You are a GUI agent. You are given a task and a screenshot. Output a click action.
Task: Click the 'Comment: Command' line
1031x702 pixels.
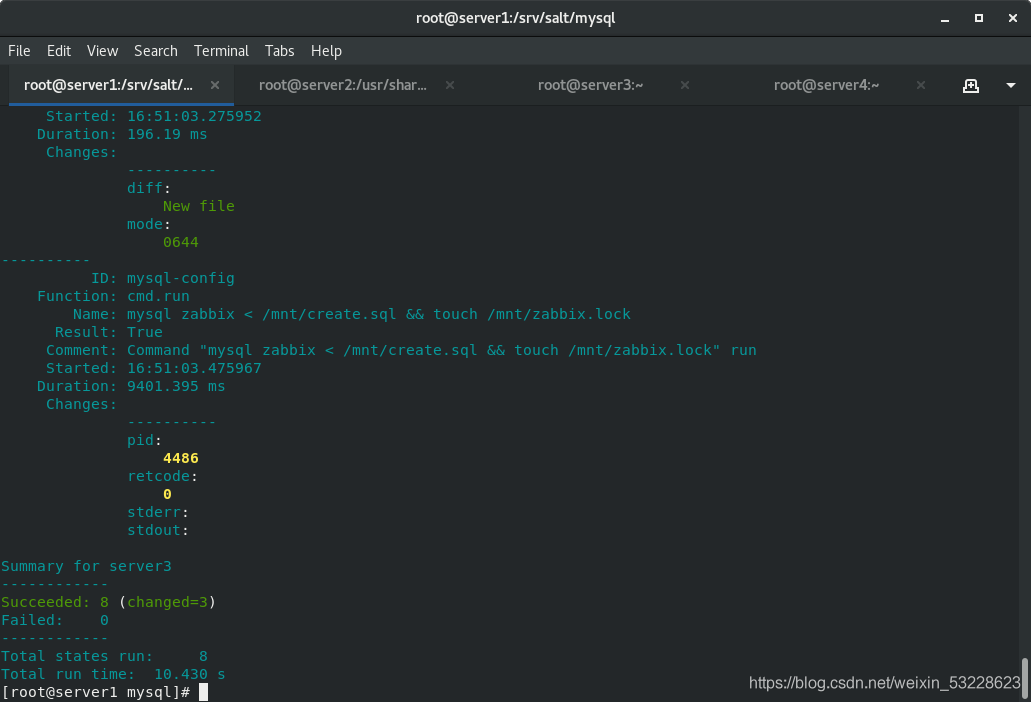[401, 350]
